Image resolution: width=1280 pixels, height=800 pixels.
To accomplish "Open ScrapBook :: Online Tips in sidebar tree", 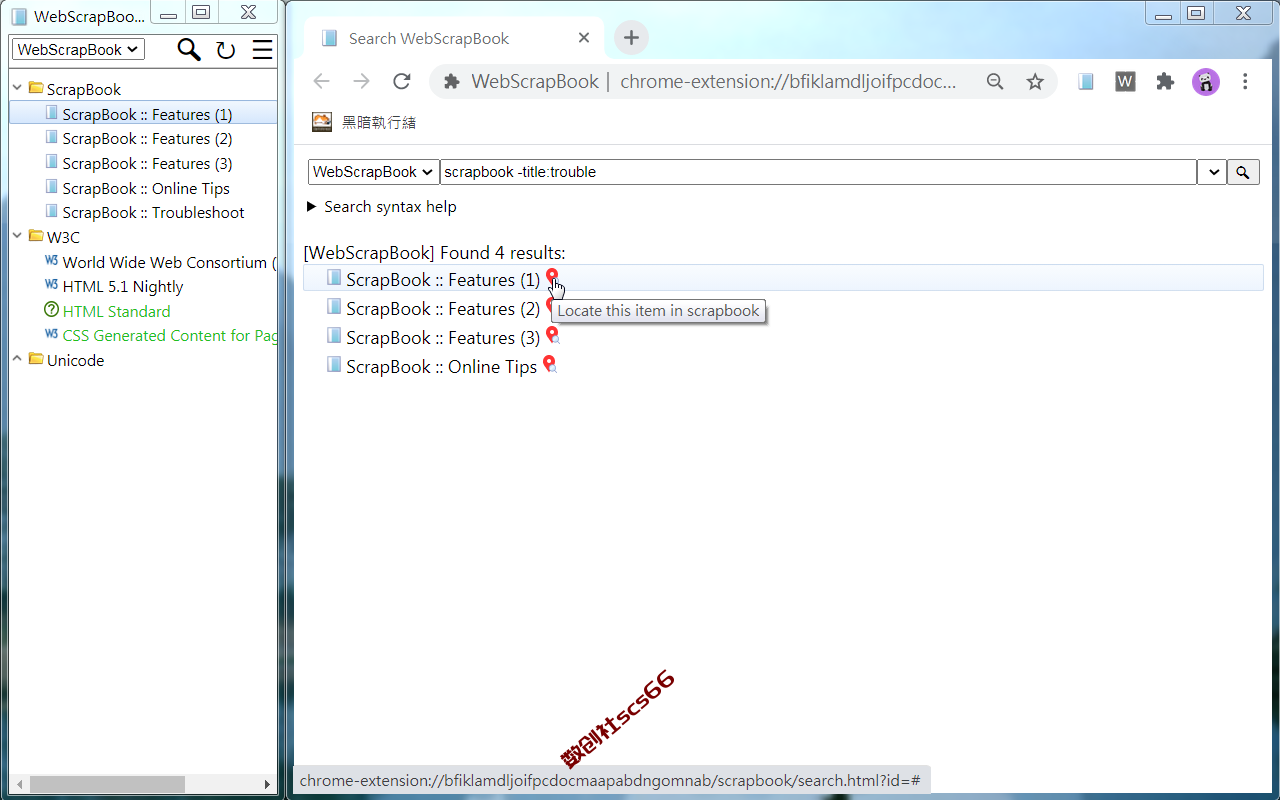I will point(146,188).
